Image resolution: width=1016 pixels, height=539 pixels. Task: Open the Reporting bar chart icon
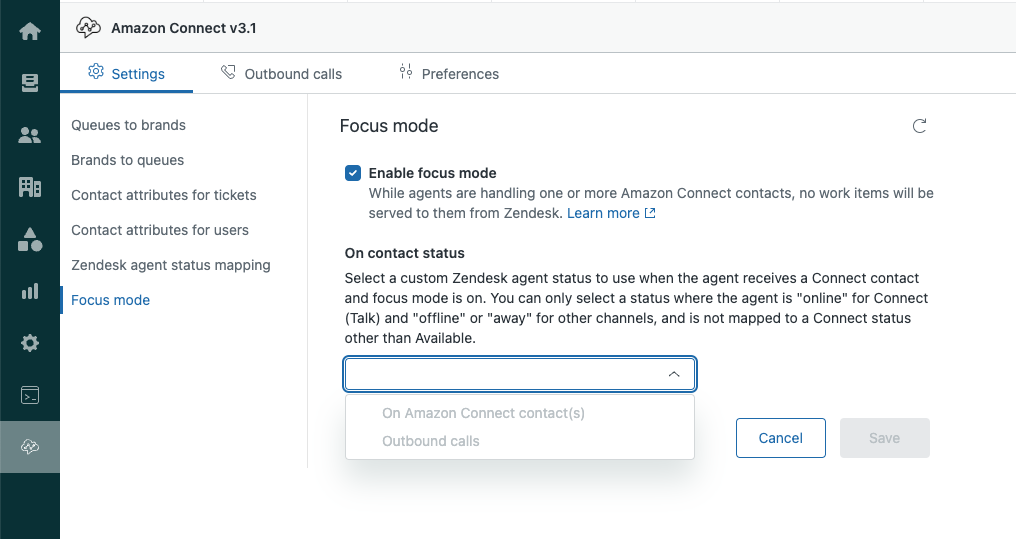[30, 291]
